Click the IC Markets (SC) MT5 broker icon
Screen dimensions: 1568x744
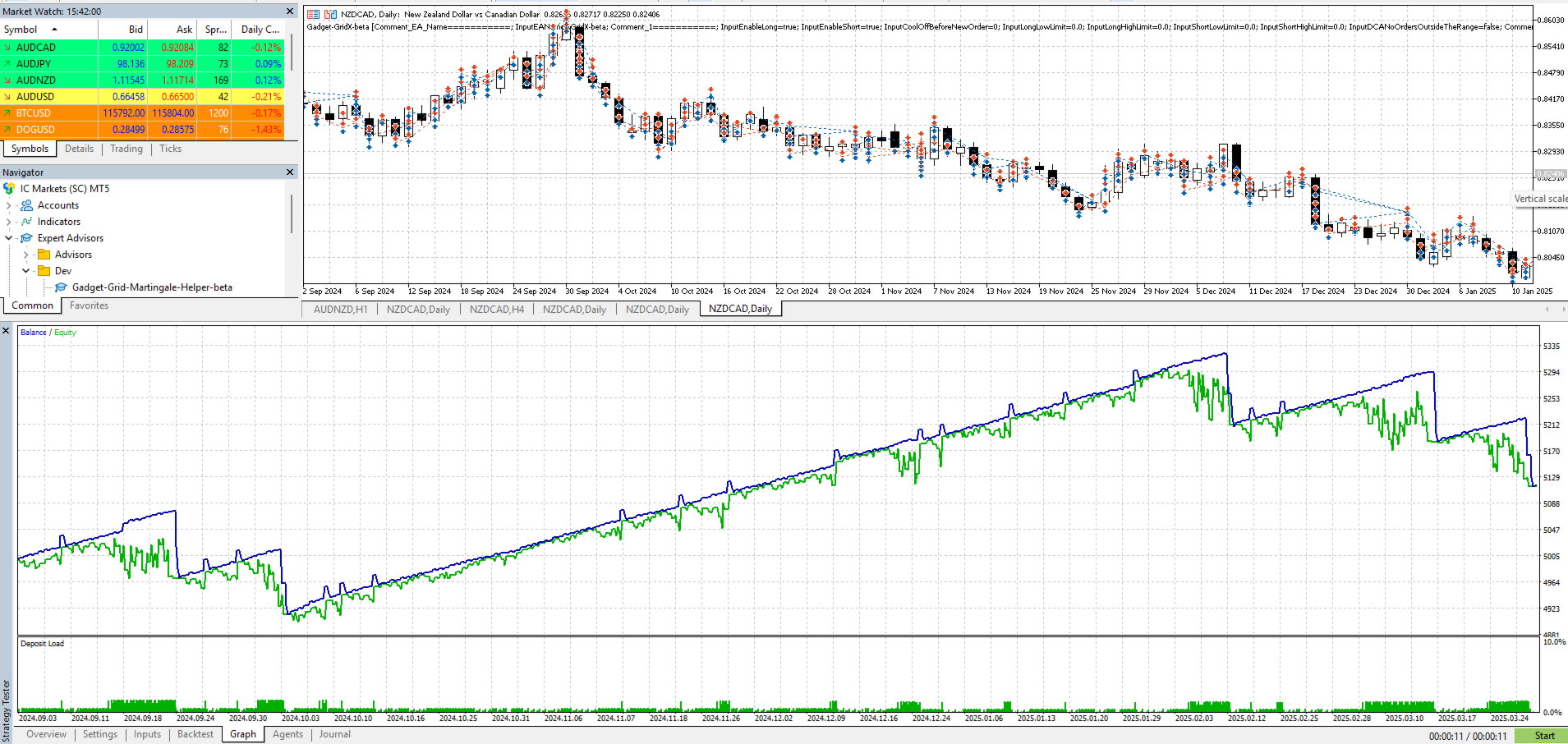[x=9, y=189]
